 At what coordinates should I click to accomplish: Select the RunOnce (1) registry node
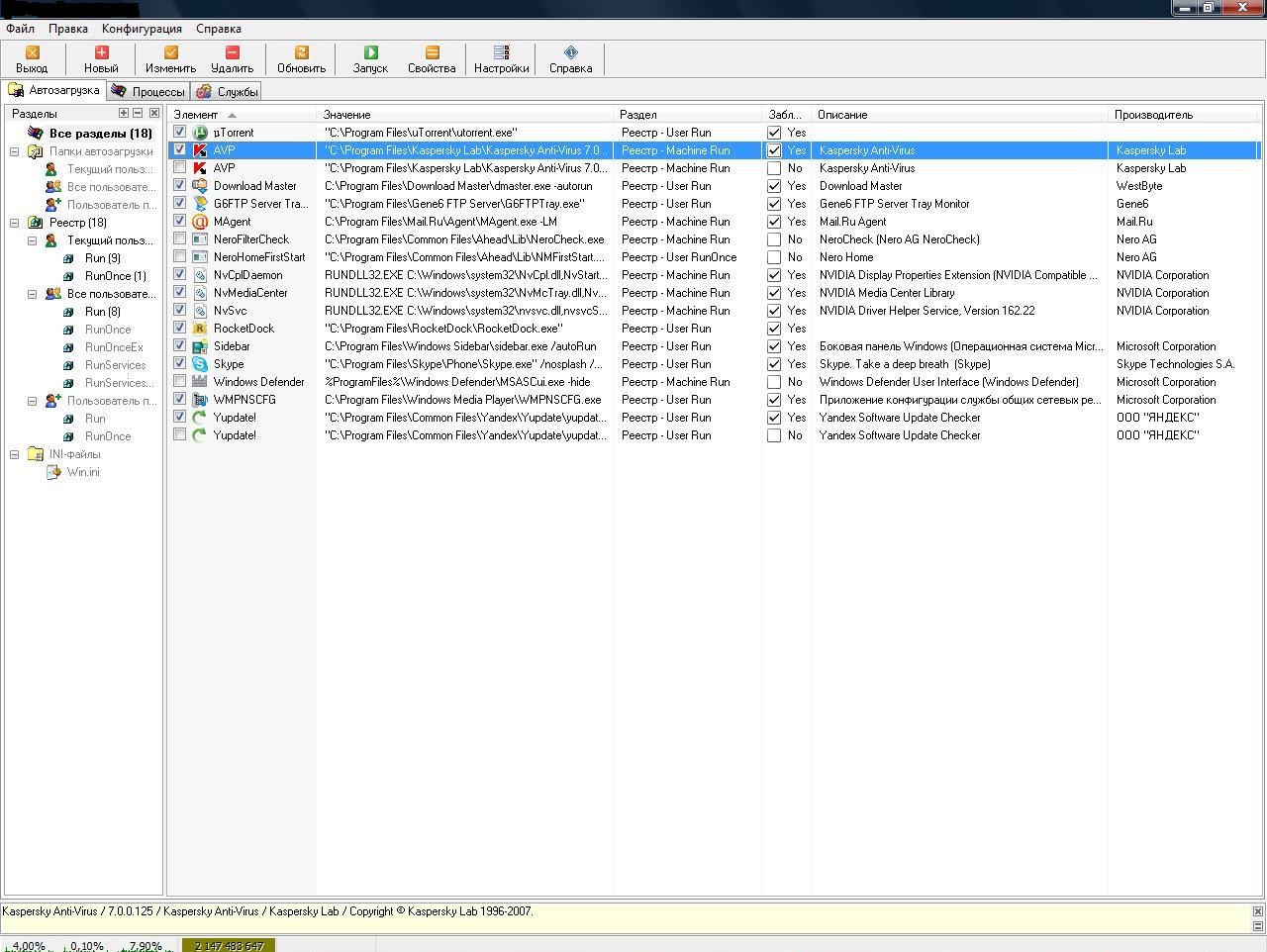[115, 276]
